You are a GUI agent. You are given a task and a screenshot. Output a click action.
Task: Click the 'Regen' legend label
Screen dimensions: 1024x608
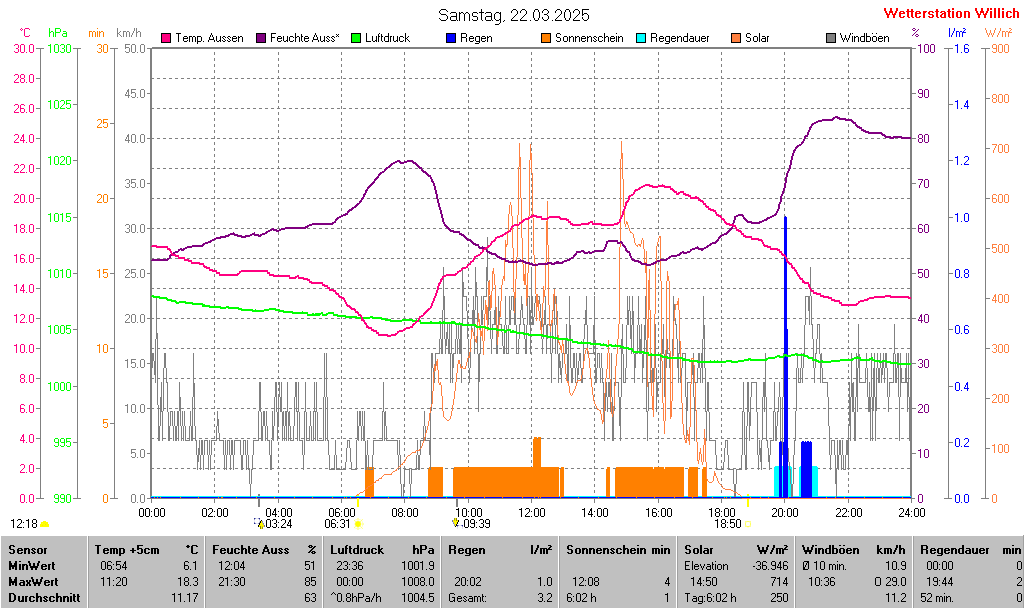click(x=476, y=38)
